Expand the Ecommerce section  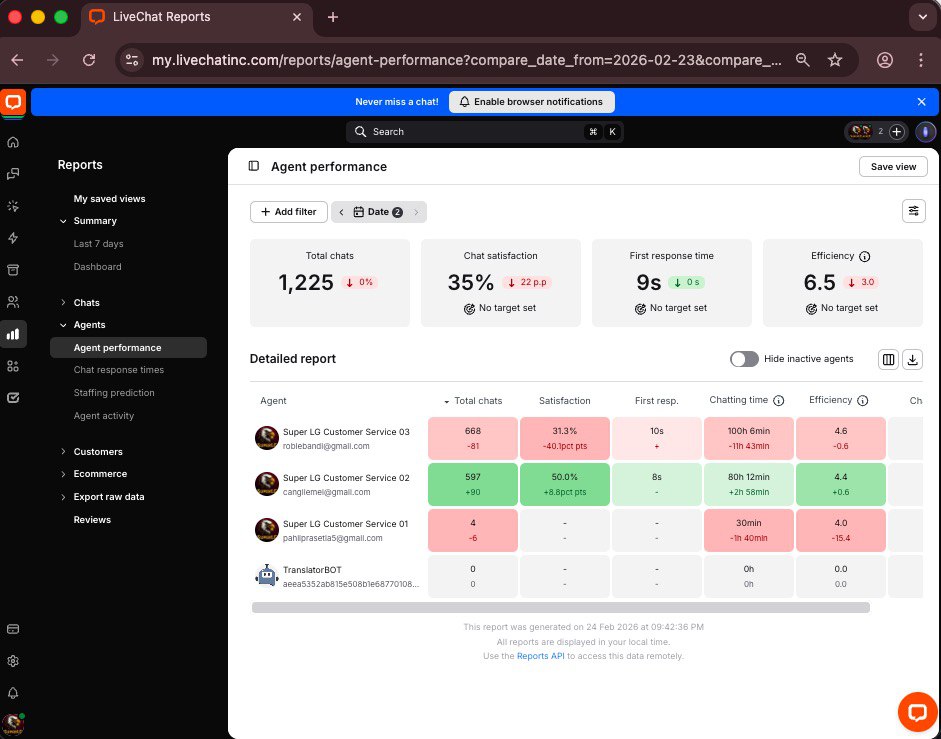[63, 474]
